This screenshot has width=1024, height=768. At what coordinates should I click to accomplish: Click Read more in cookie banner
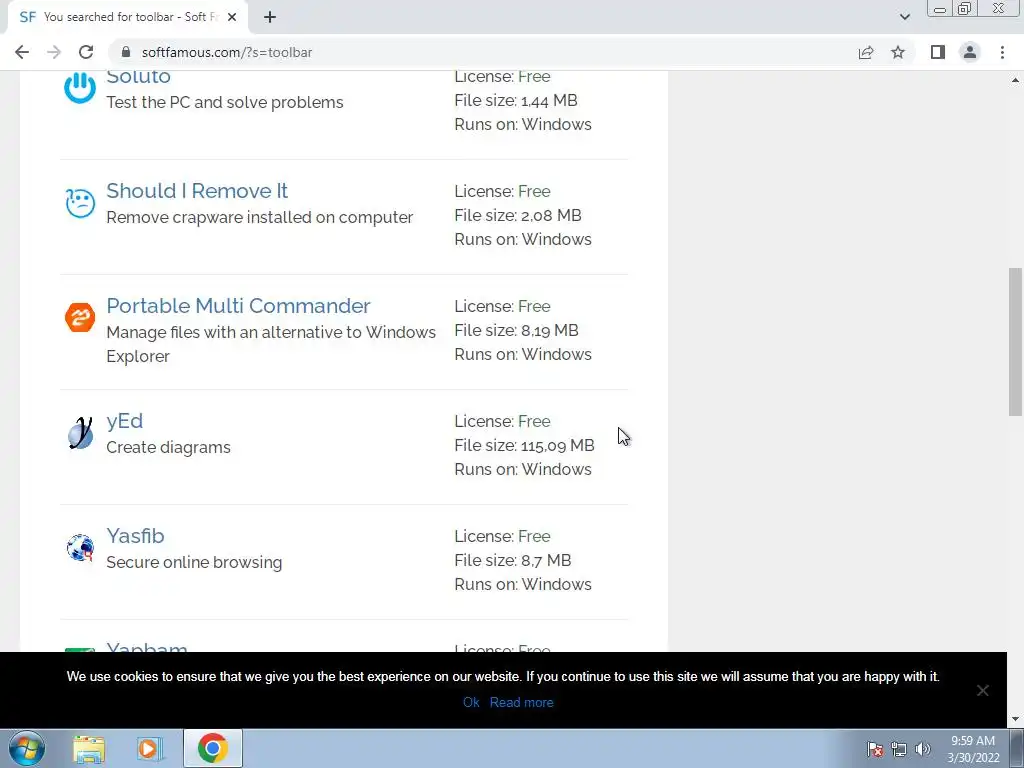point(521,702)
